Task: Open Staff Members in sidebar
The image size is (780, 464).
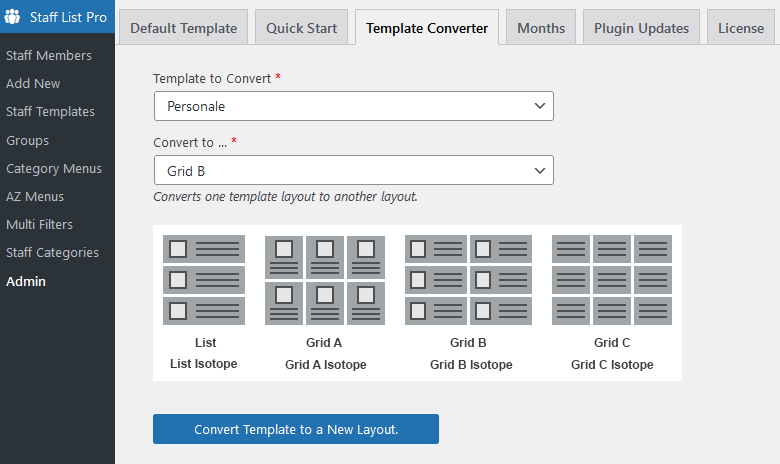Action: point(49,55)
